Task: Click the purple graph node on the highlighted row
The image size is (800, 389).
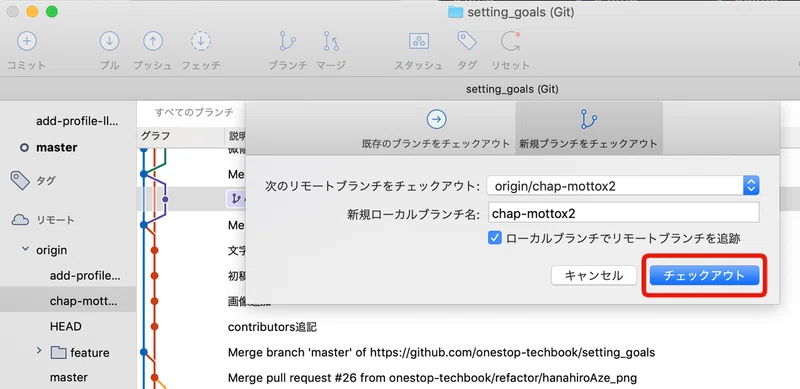Action: pos(165,199)
